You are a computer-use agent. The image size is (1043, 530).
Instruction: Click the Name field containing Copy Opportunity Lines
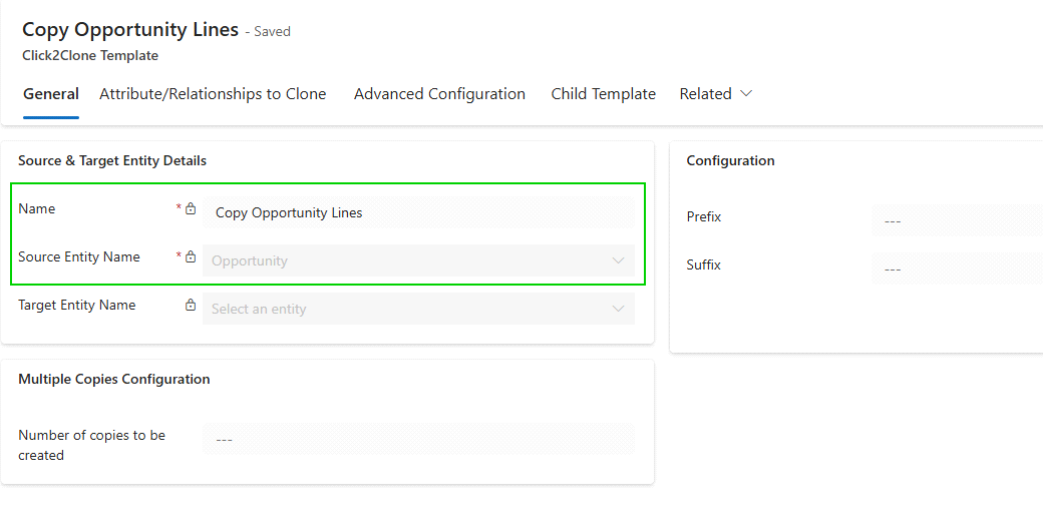418,213
